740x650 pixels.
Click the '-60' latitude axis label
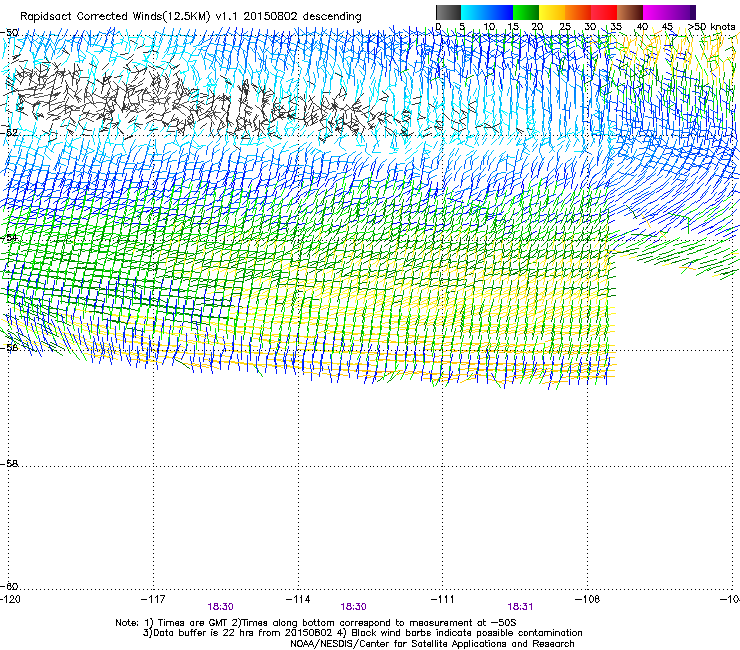[x=9, y=586]
